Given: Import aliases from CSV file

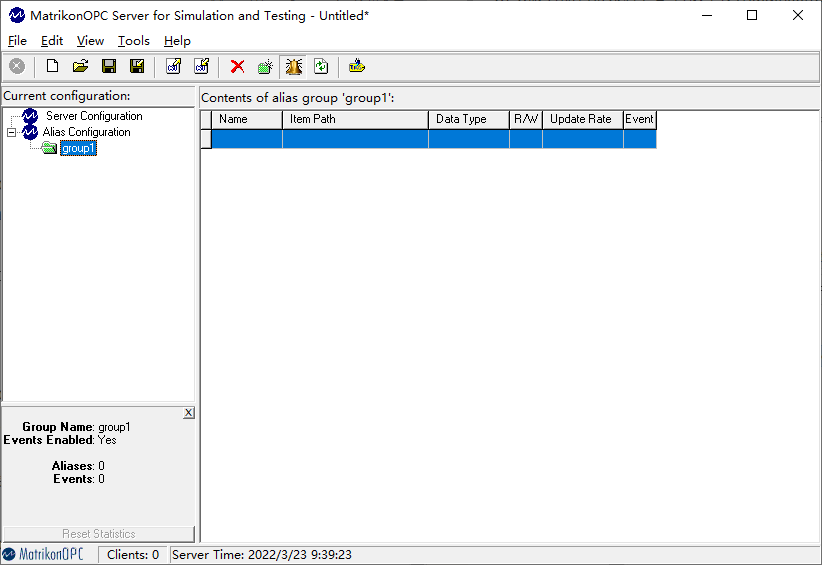Looking at the screenshot, I should [x=202, y=67].
